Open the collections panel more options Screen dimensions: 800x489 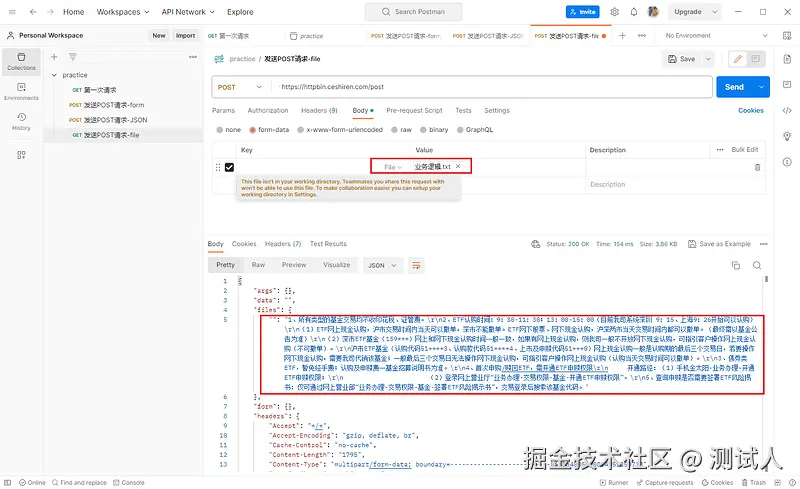(193, 57)
